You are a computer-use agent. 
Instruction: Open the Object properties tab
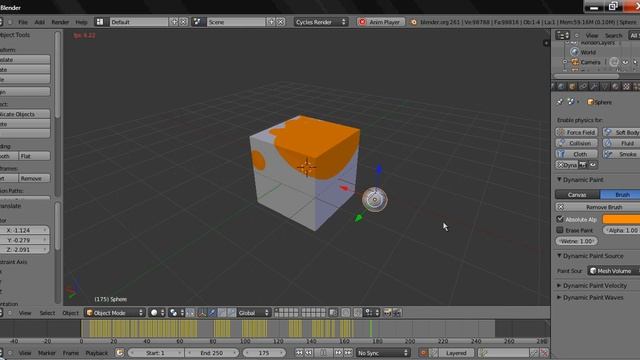tap(572, 87)
